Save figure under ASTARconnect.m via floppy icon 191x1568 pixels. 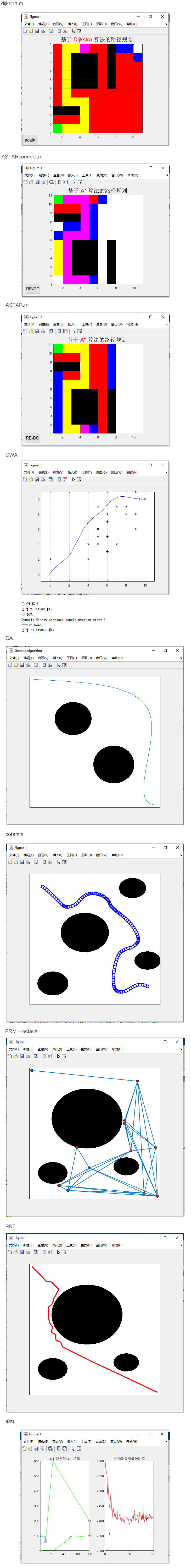37,182
